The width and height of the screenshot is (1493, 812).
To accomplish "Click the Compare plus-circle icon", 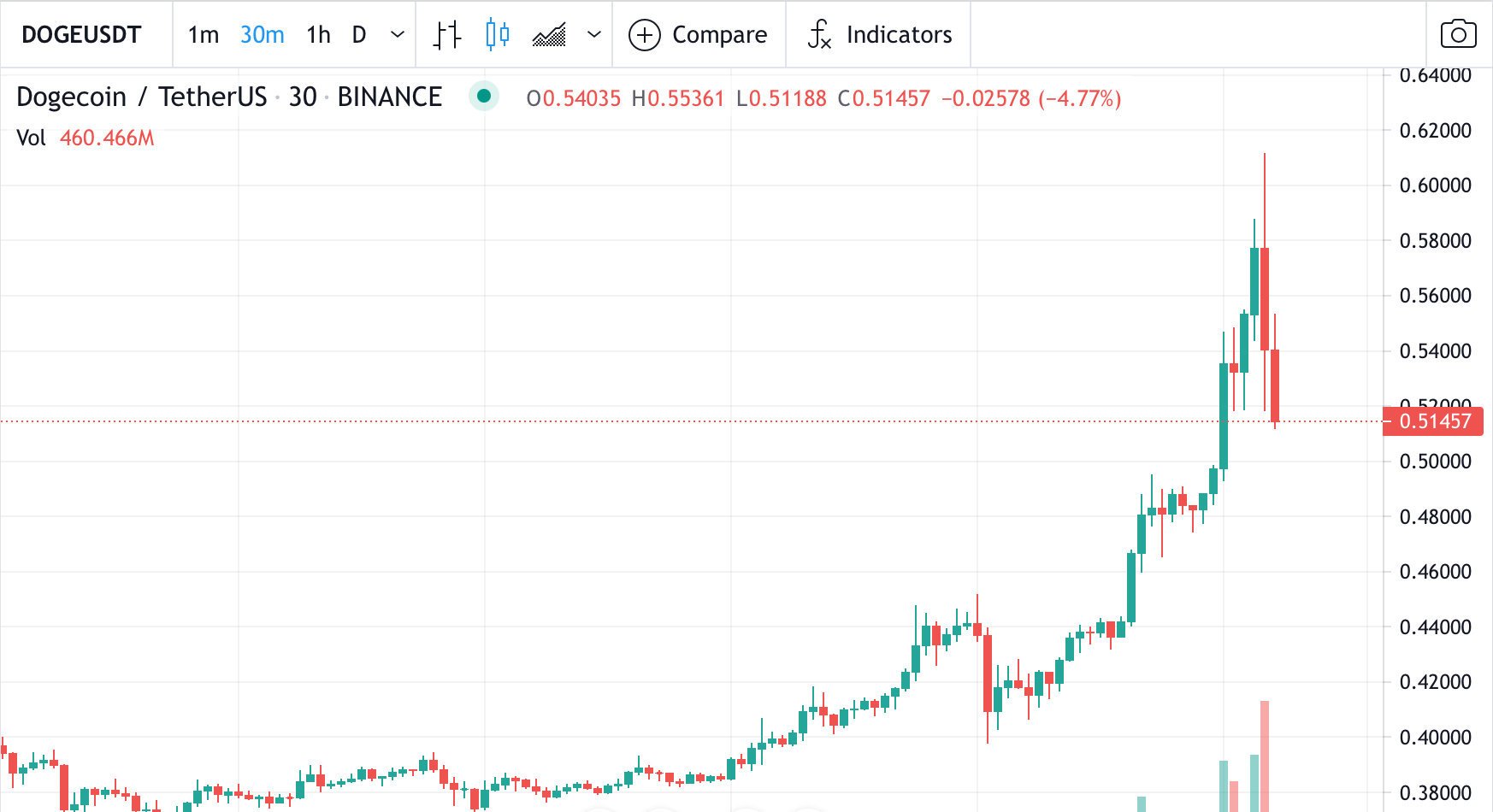I will click(644, 35).
